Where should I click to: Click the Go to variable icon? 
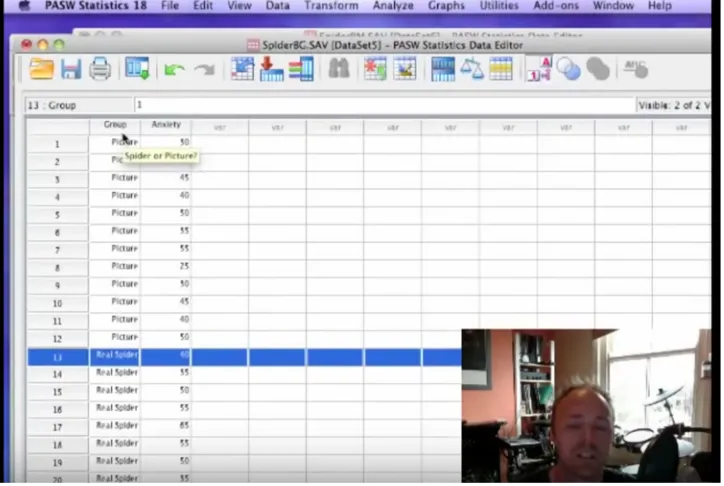pyautogui.click(x=272, y=69)
